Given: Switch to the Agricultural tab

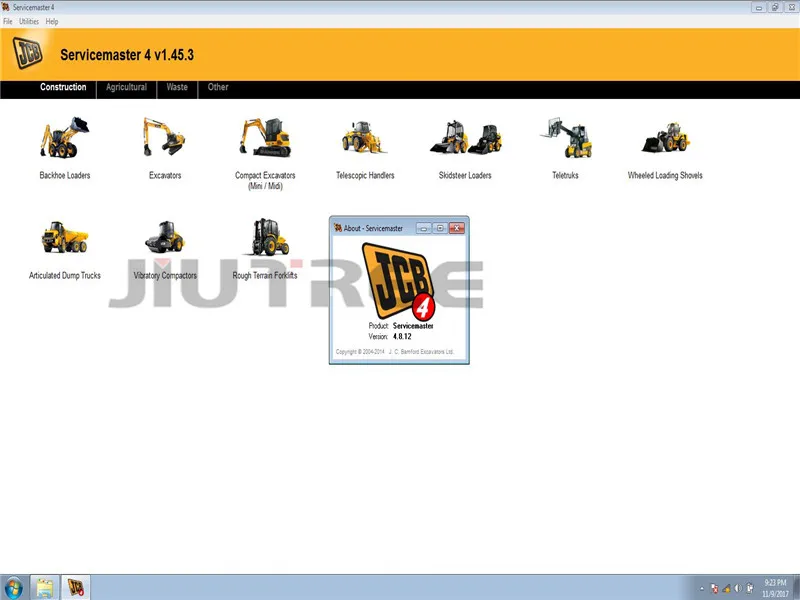Looking at the screenshot, I should point(127,87).
